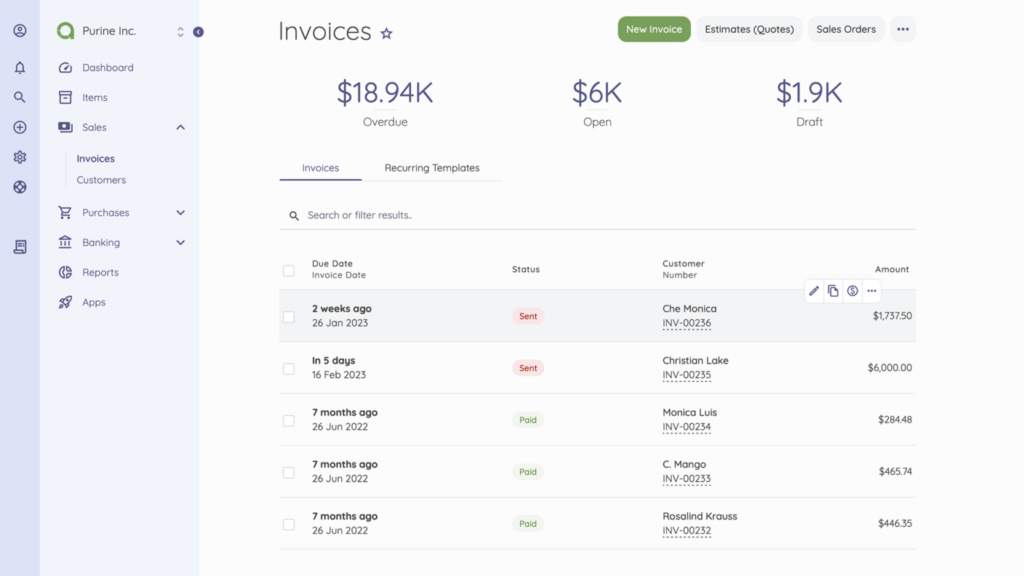
Task: Select the notifications bell icon
Action: [x=19, y=67]
